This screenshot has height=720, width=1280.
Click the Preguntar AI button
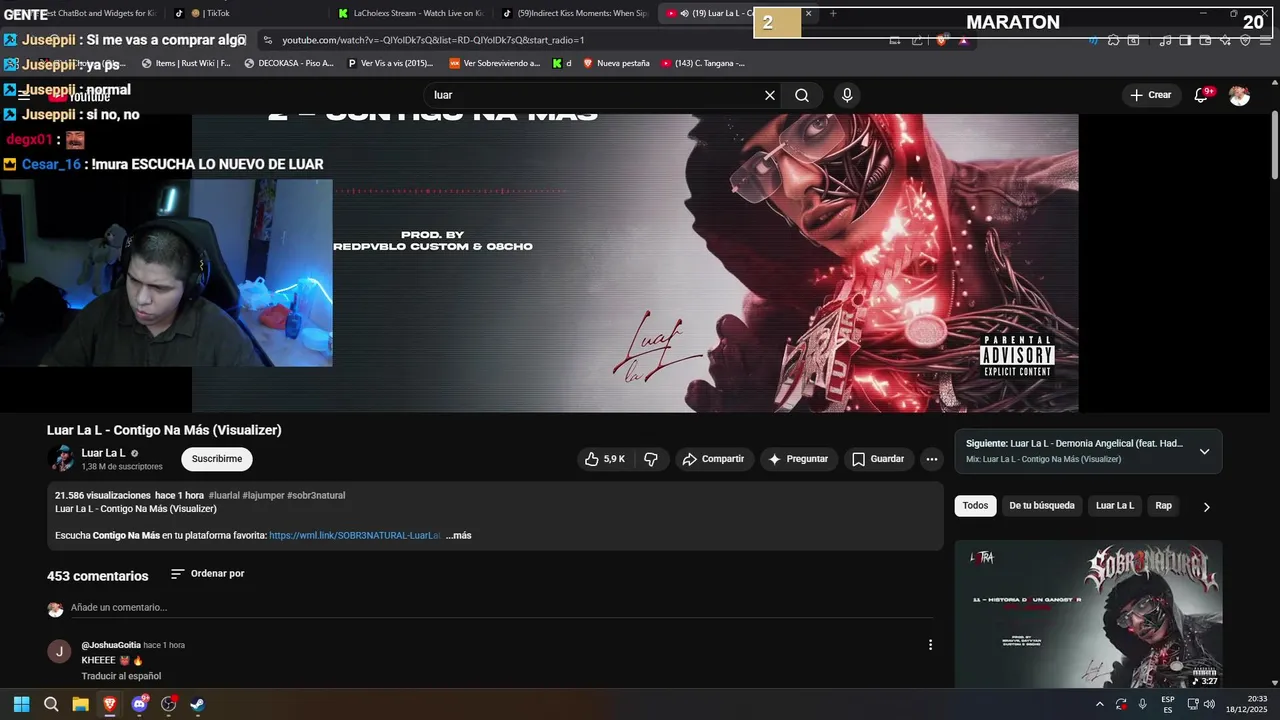click(x=798, y=459)
